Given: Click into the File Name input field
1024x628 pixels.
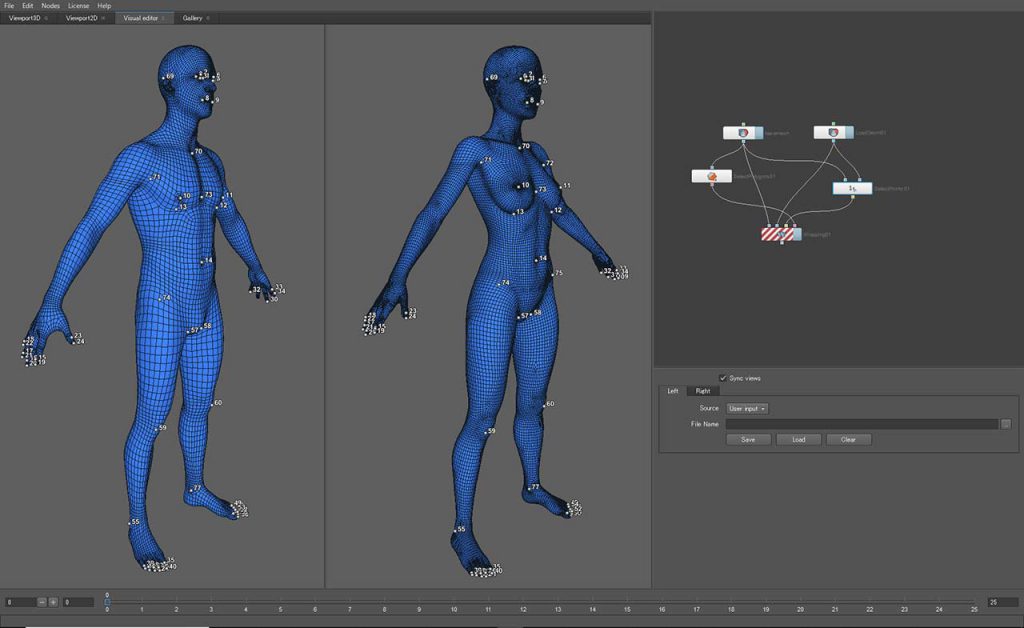Looking at the screenshot, I should click(x=861, y=424).
